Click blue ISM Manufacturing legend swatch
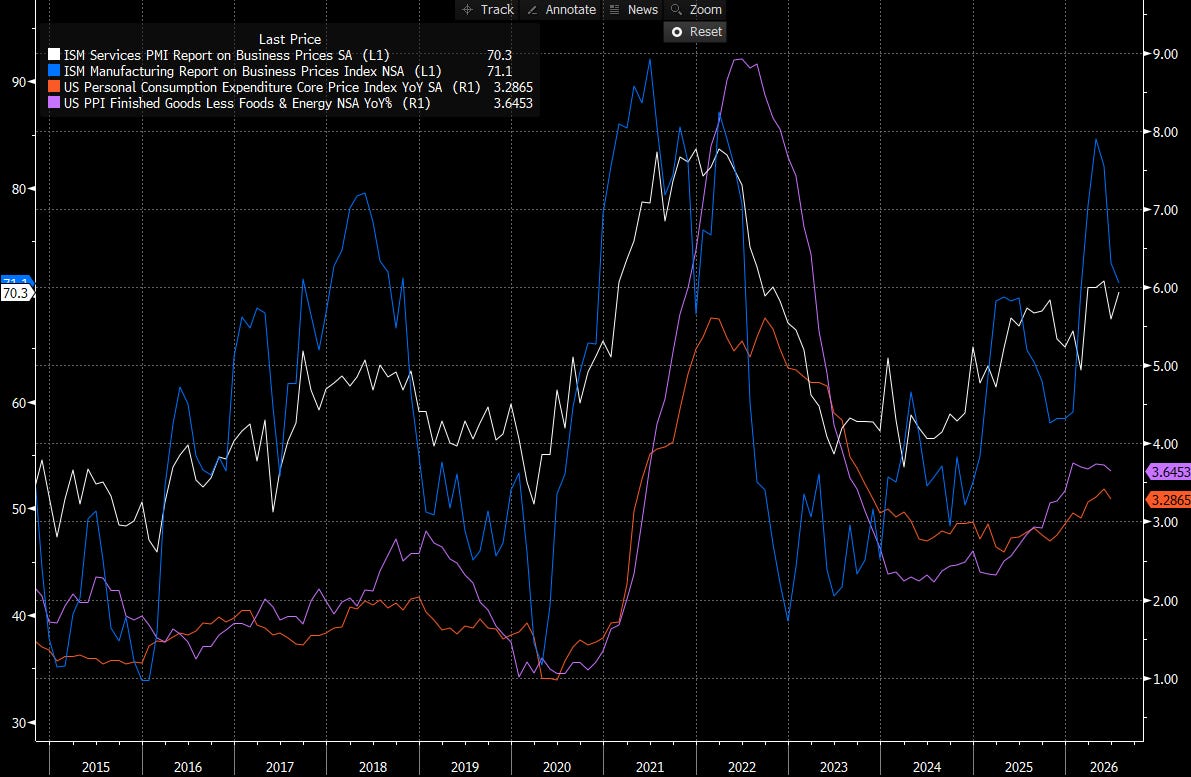The image size is (1191, 777). tap(54, 71)
